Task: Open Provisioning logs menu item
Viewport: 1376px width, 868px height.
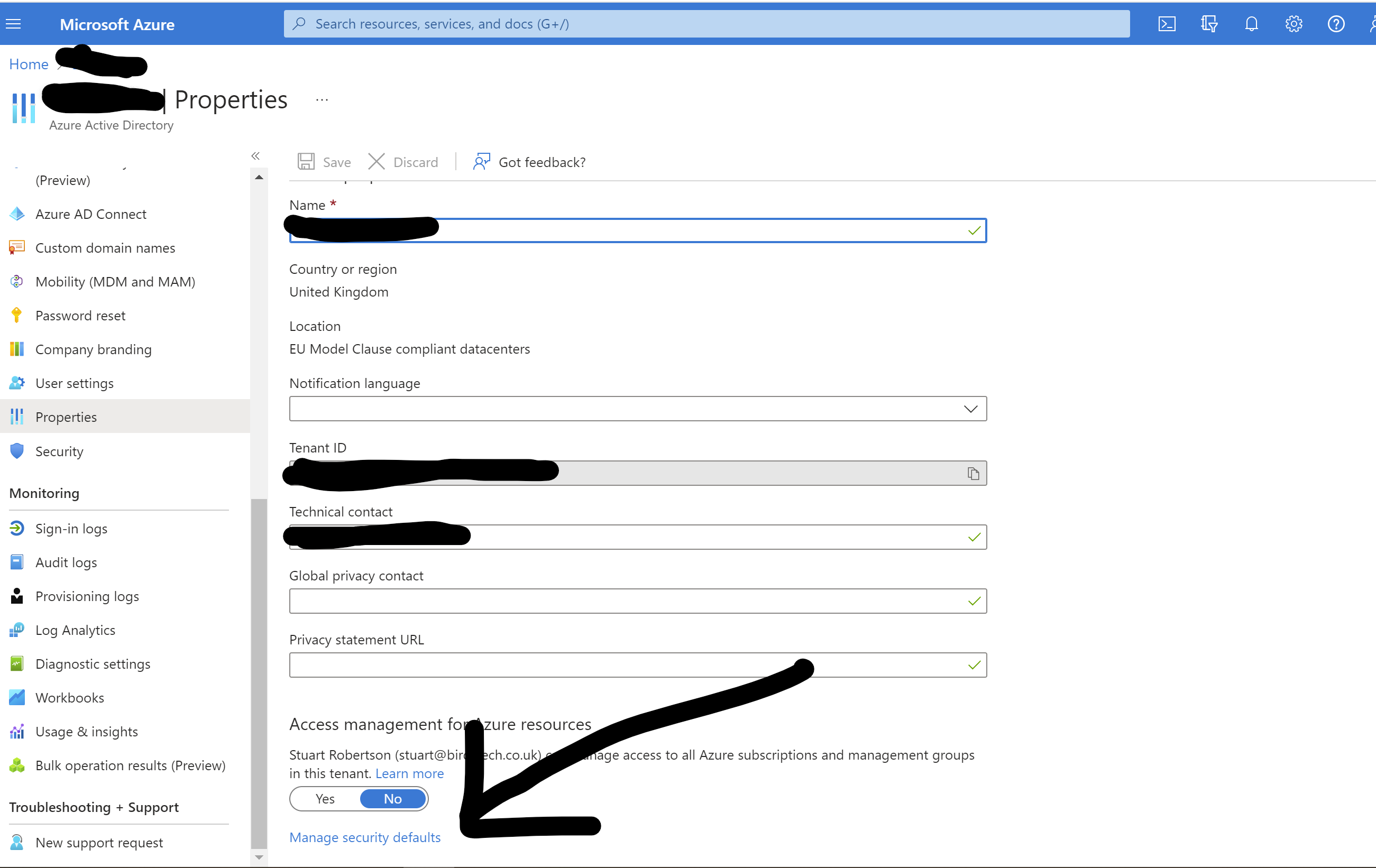Action: (87, 596)
